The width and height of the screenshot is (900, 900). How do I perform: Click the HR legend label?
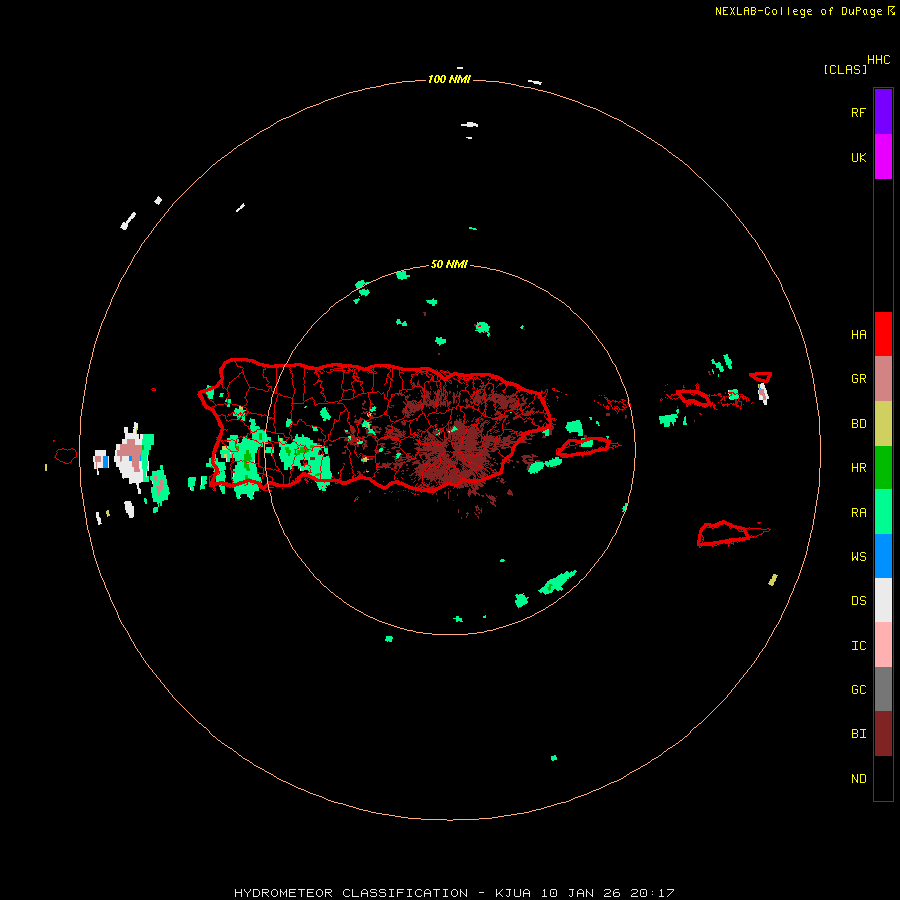click(x=858, y=468)
